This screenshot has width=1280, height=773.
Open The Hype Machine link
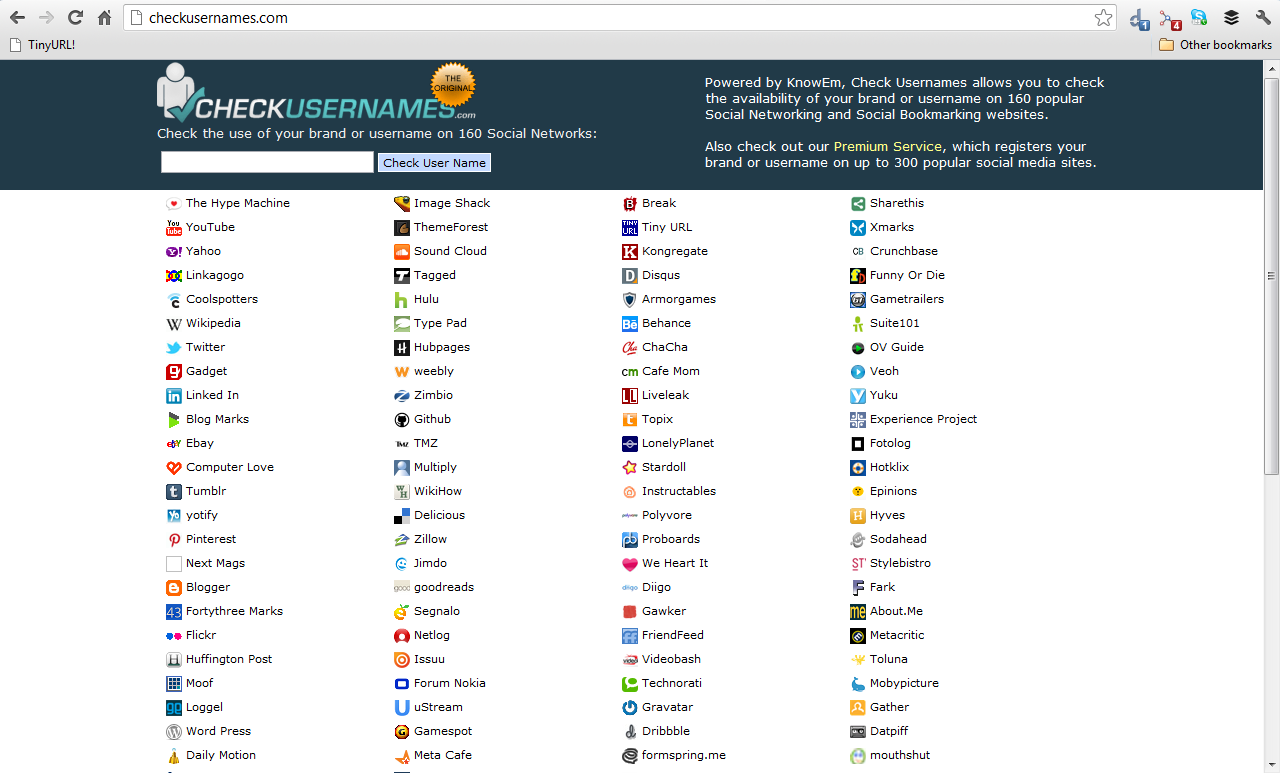tap(238, 203)
